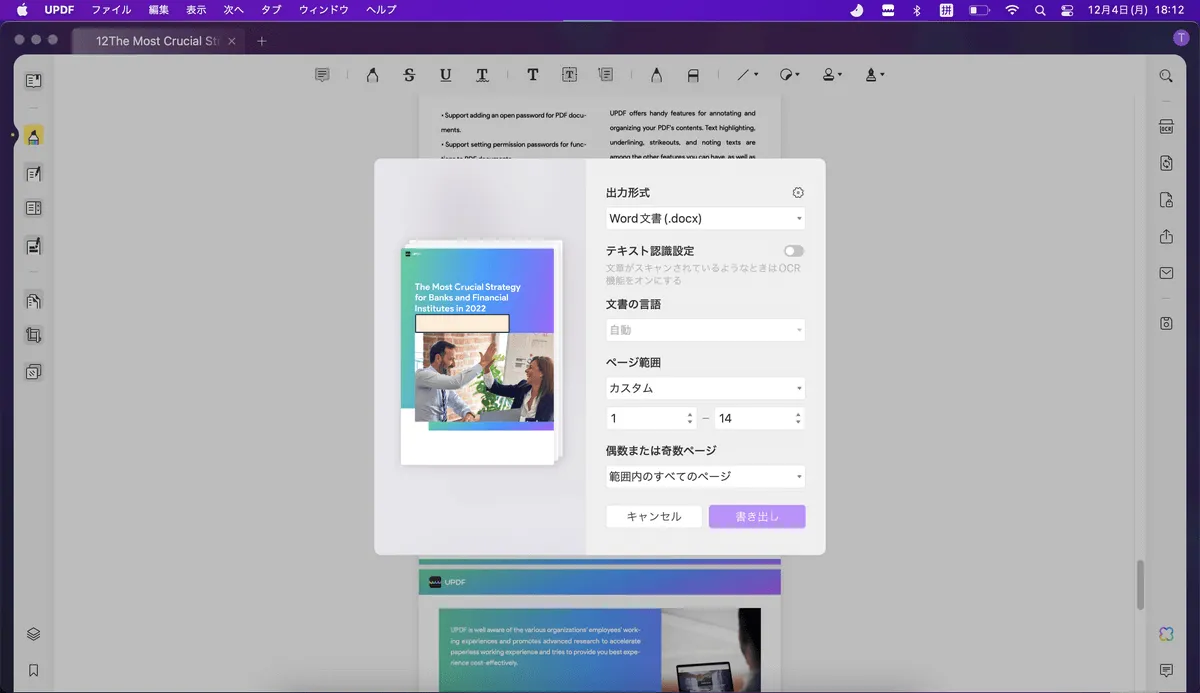Click the user account avatar T
The width and height of the screenshot is (1200, 693).
coord(1181,38)
